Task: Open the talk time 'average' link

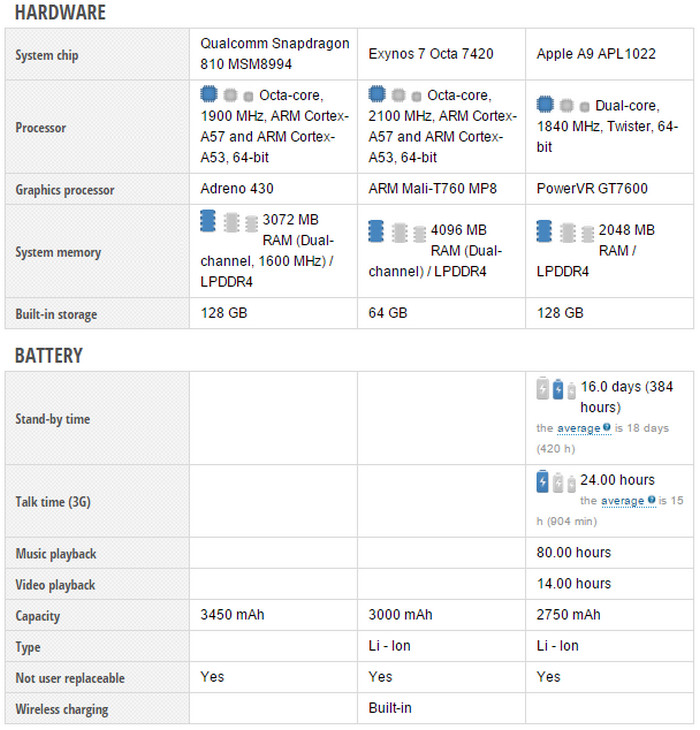Action: click(x=622, y=500)
